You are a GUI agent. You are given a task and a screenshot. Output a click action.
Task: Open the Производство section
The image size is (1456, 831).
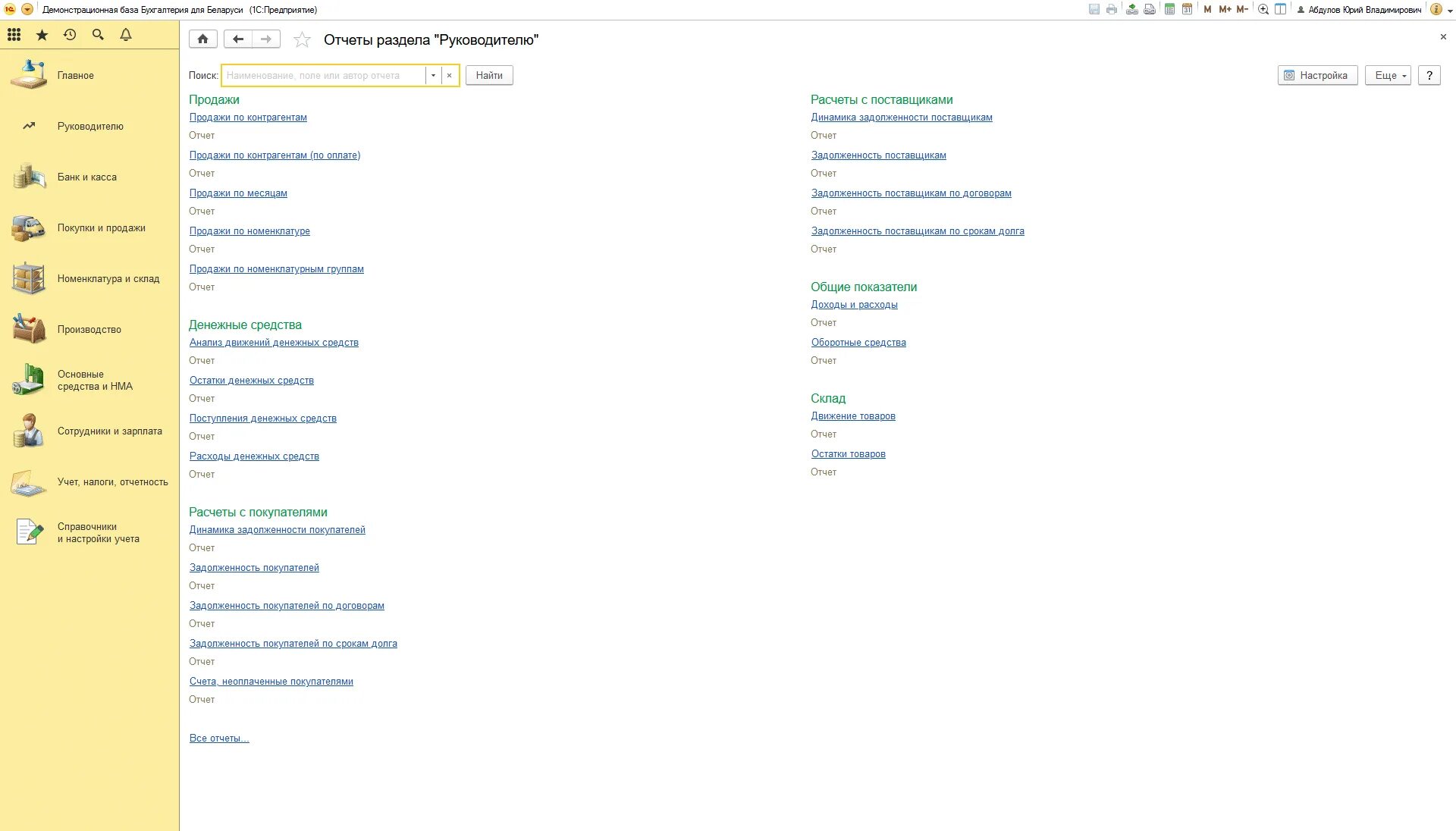(89, 330)
